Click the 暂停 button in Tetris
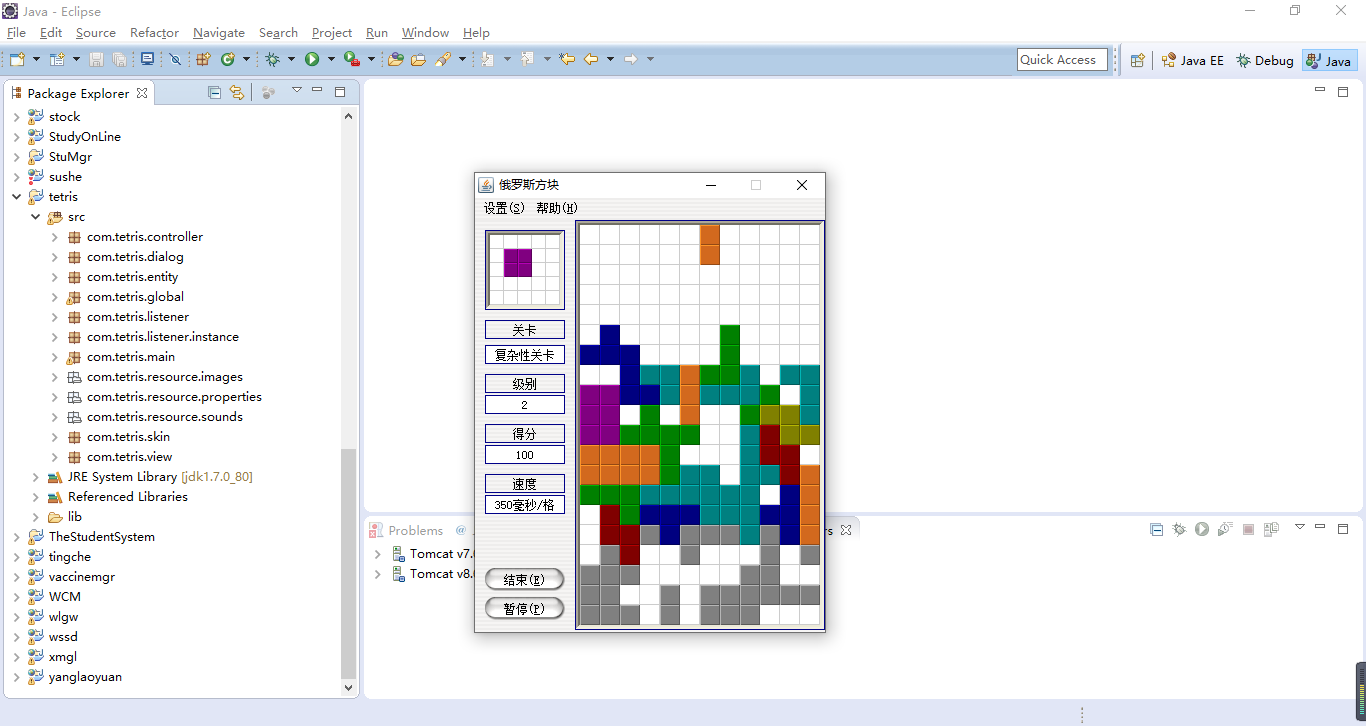Image resolution: width=1366 pixels, height=726 pixels. [524, 609]
